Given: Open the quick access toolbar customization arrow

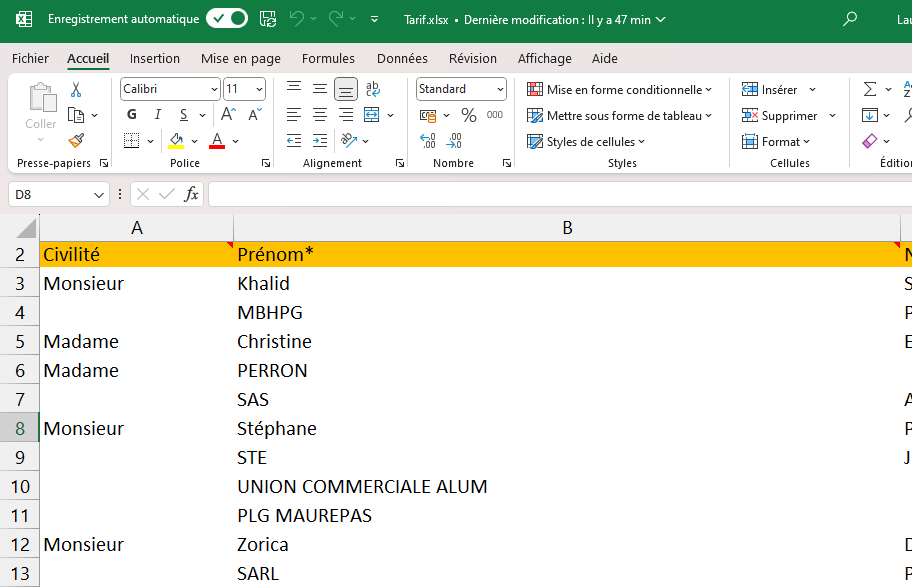Looking at the screenshot, I should coord(375,19).
